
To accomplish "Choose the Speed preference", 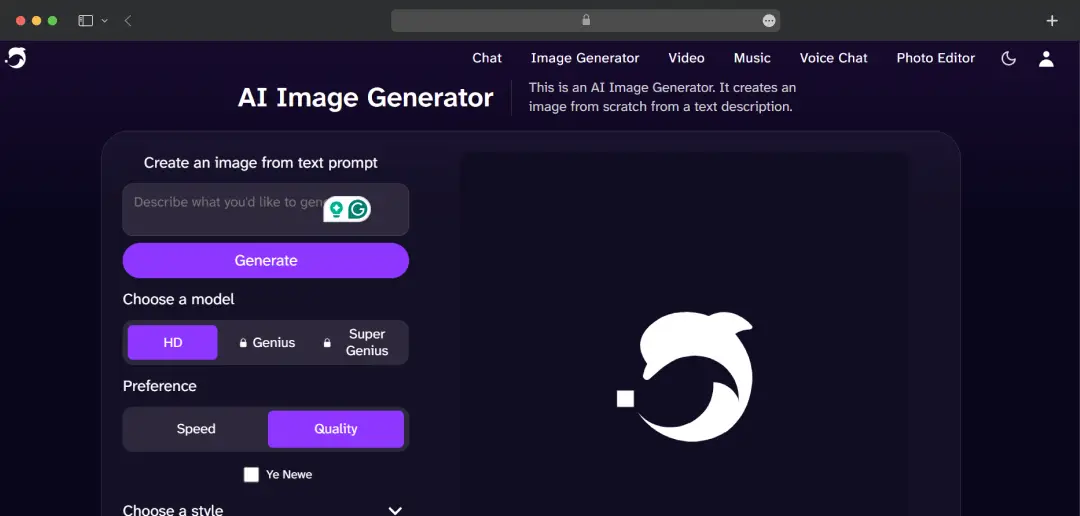I will 196,429.
